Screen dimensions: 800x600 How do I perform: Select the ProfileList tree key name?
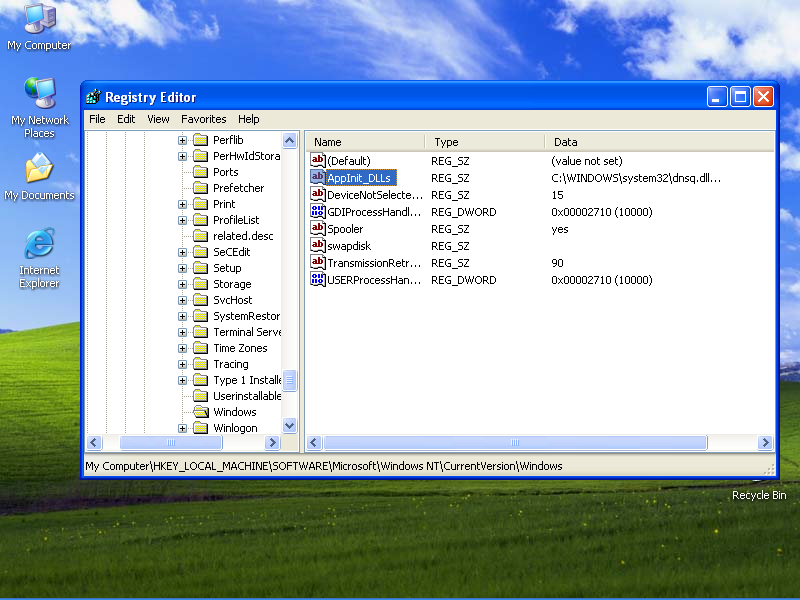(236, 220)
